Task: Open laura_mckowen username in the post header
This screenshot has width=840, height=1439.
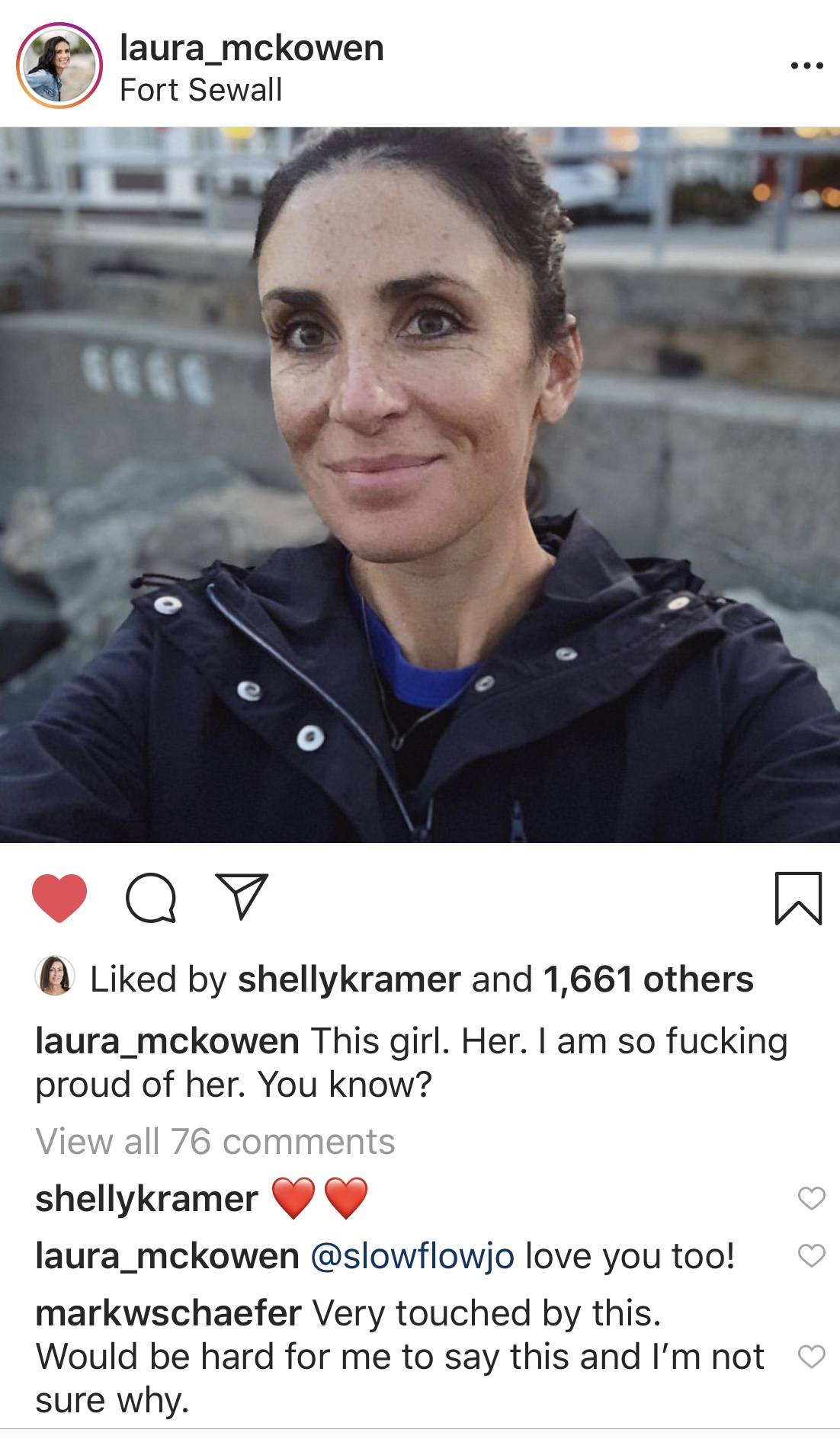Action: [252, 48]
